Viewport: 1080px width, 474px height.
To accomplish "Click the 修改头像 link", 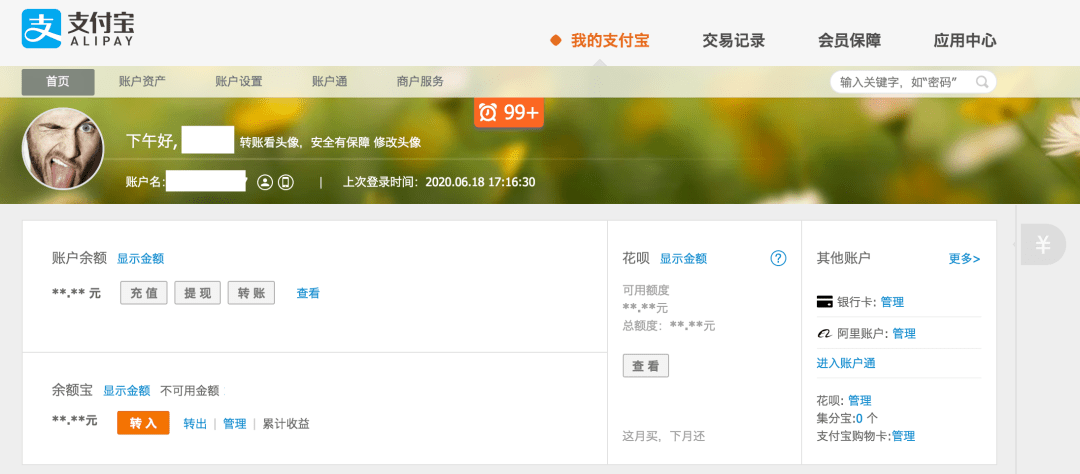I will tap(397, 143).
